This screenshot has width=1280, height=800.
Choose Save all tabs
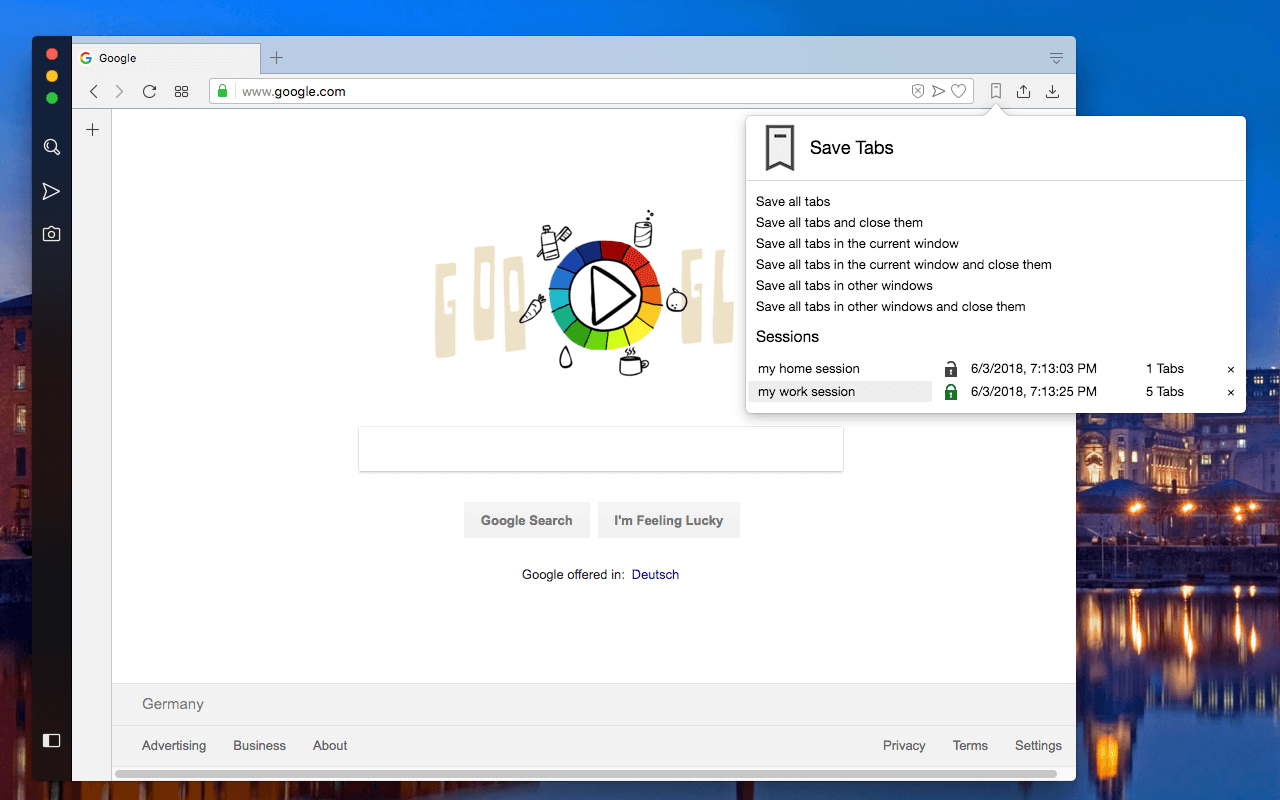(793, 202)
